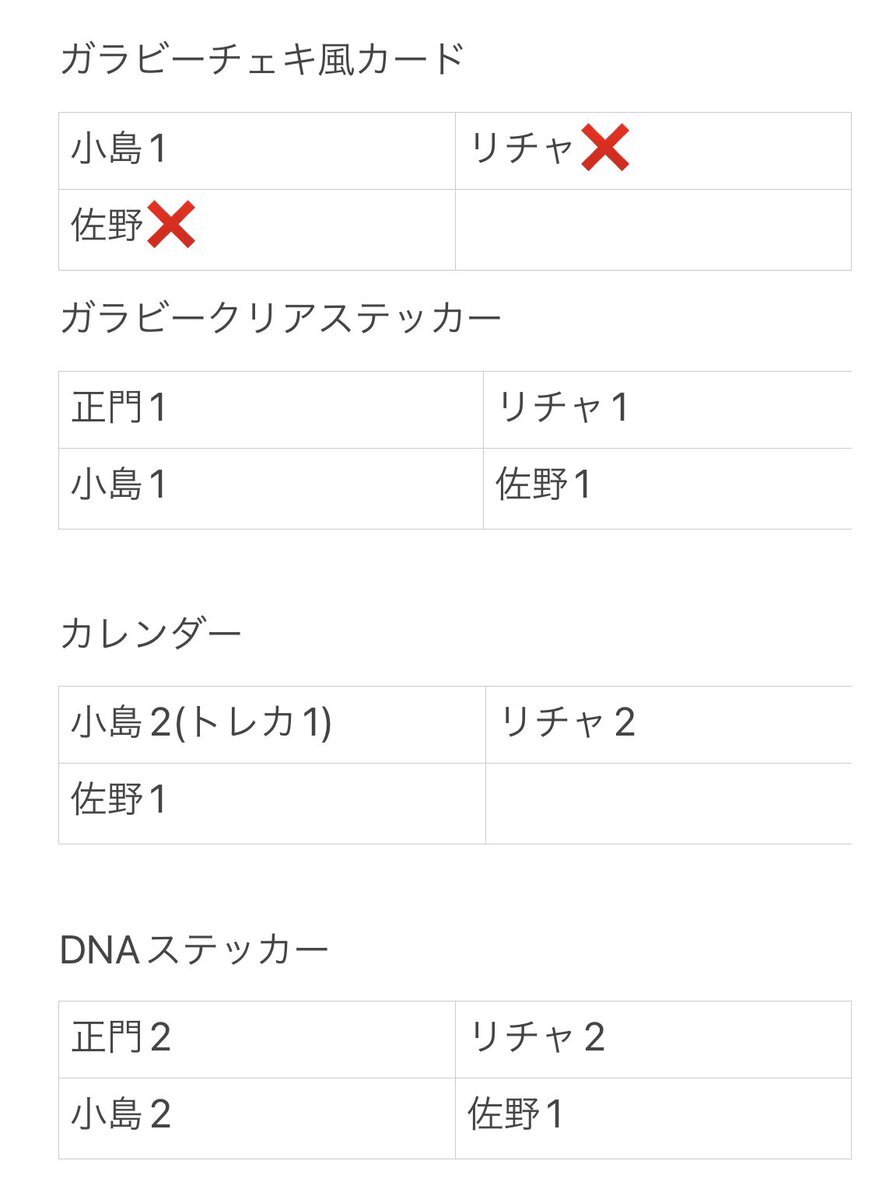Select the 正門2 cell in DNAステッカー
This screenshot has width=879, height=1199.
[257, 1040]
